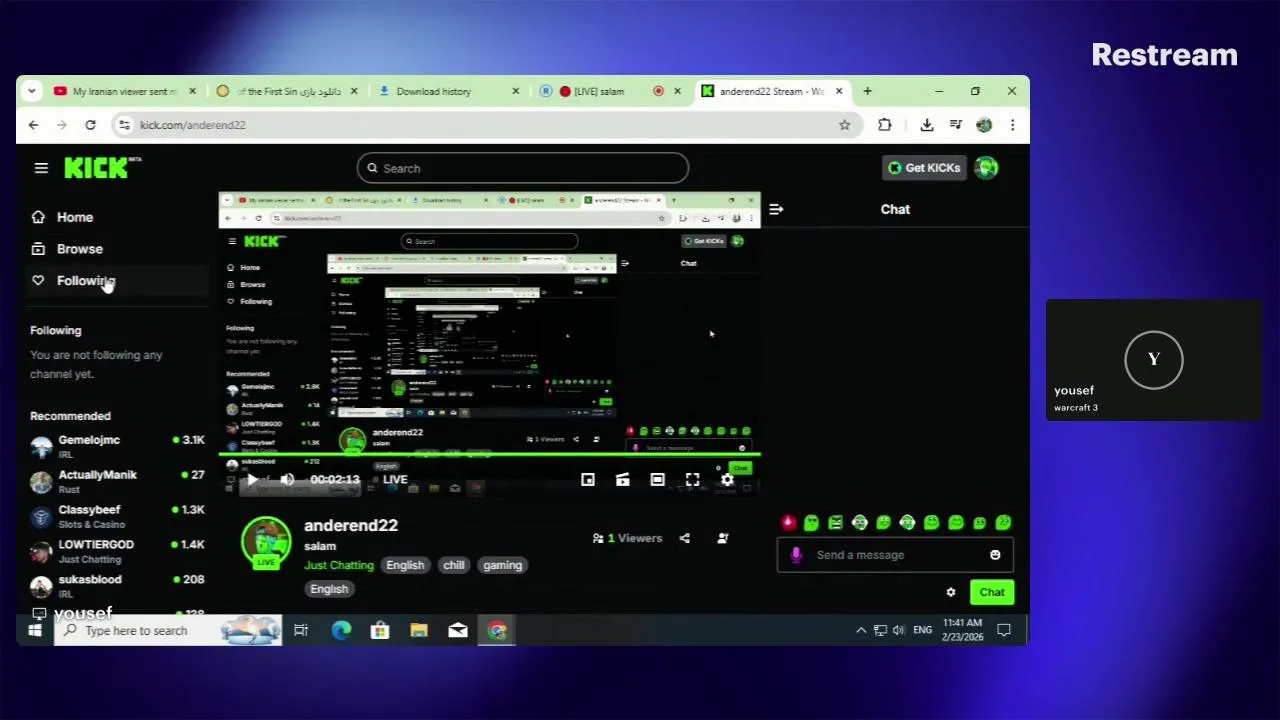Viewport: 1280px width, 720px height.
Task: Create a clip with the player clip icon
Action: point(622,480)
